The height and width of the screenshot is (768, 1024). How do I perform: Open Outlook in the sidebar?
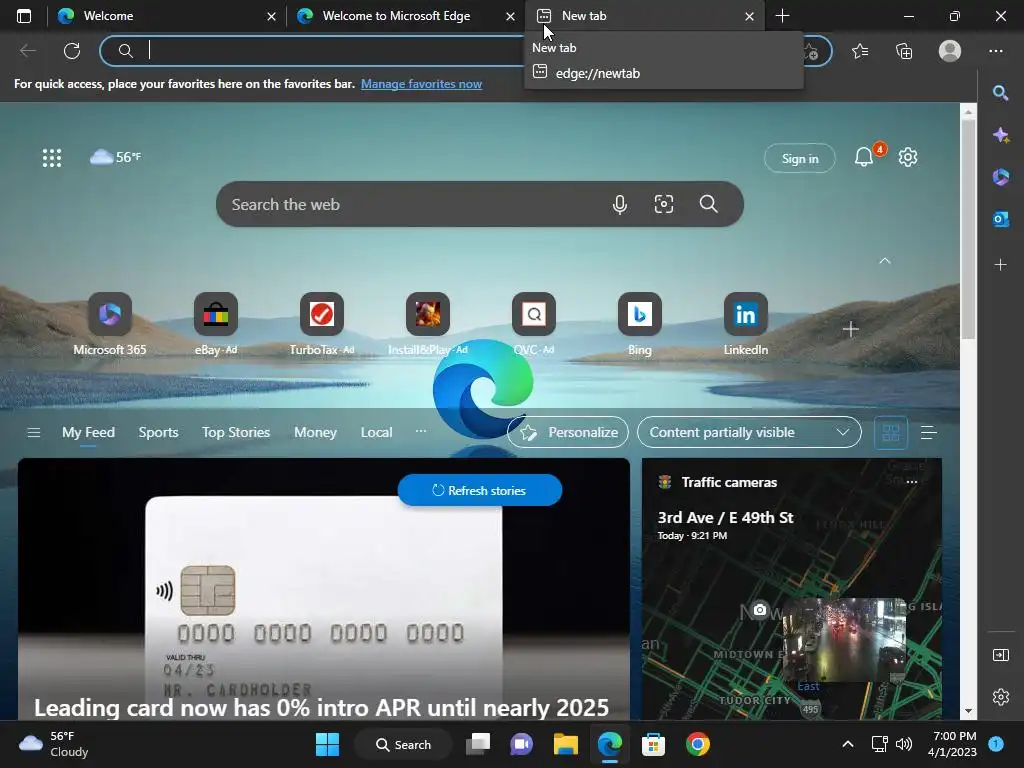[1000, 219]
